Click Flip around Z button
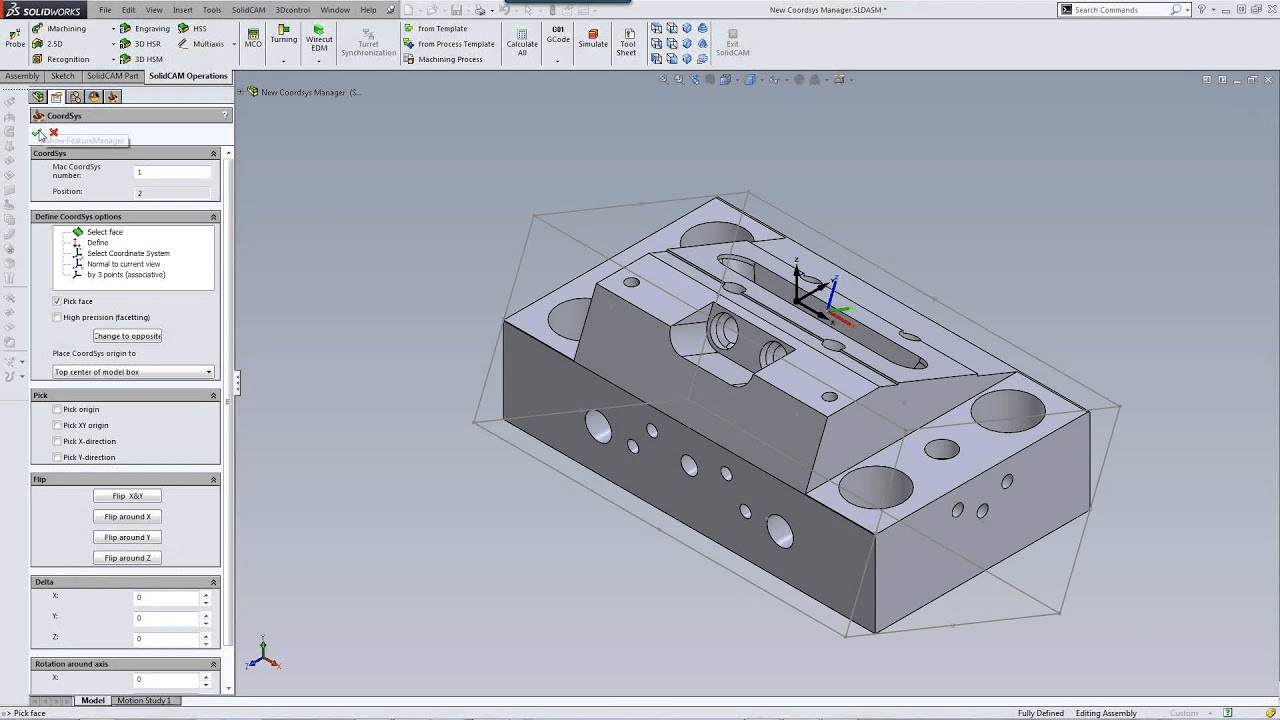Viewport: 1280px width, 720px height. tap(127, 558)
